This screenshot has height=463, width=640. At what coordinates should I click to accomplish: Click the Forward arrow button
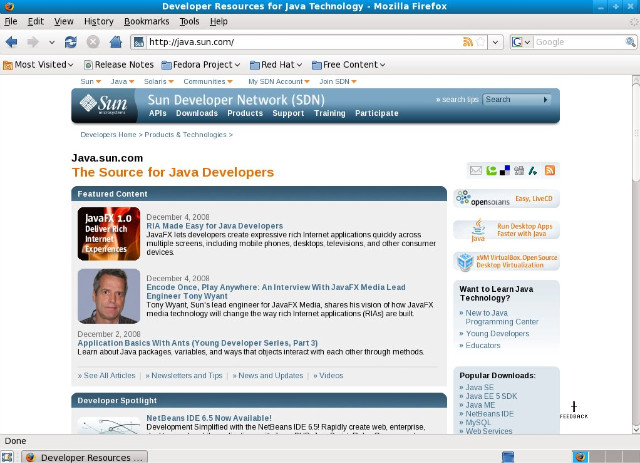click(x=33, y=42)
